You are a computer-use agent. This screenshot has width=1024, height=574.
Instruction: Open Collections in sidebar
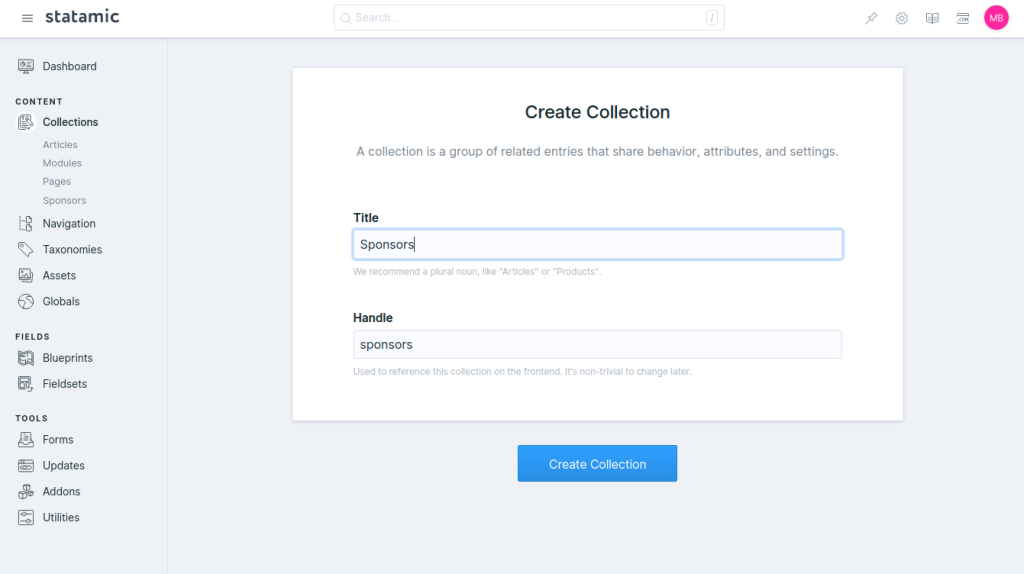pos(70,122)
